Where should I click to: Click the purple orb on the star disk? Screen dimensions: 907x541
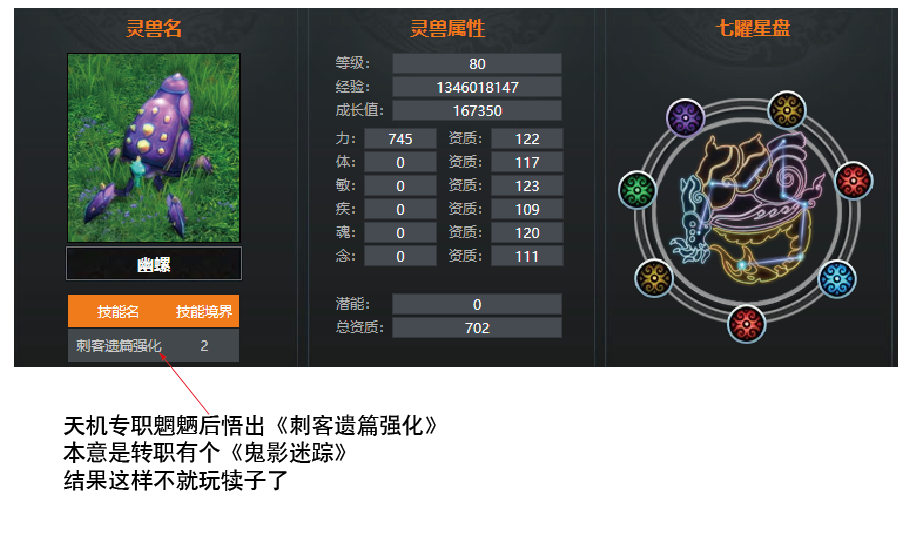click(685, 118)
